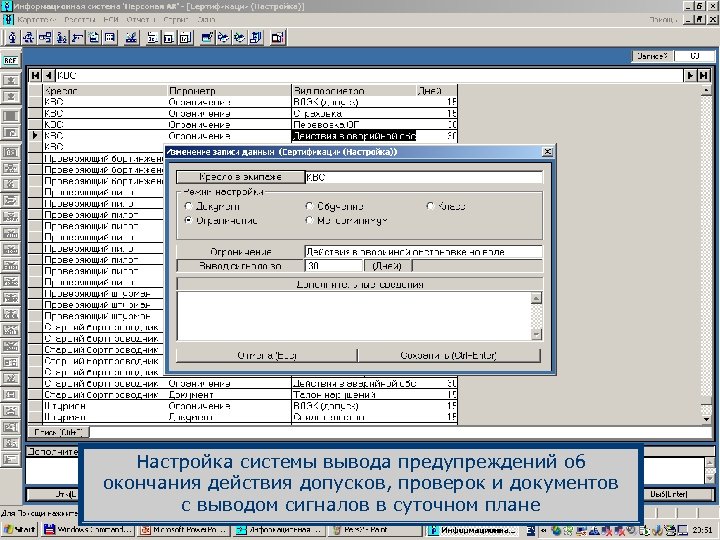
Task: Switch to Microsoft PowerPoint in taskbar
Action: click(184, 530)
